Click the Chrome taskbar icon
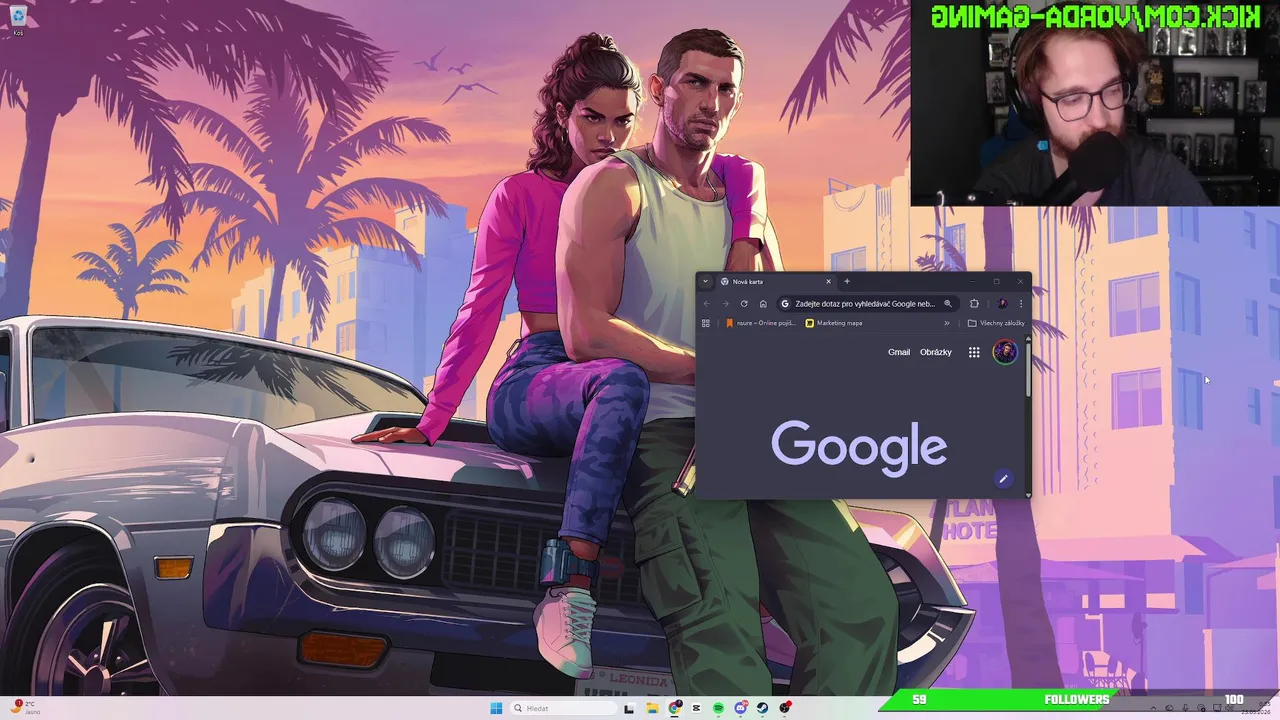This screenshot has width=1280, height=720. click(675, 708)
